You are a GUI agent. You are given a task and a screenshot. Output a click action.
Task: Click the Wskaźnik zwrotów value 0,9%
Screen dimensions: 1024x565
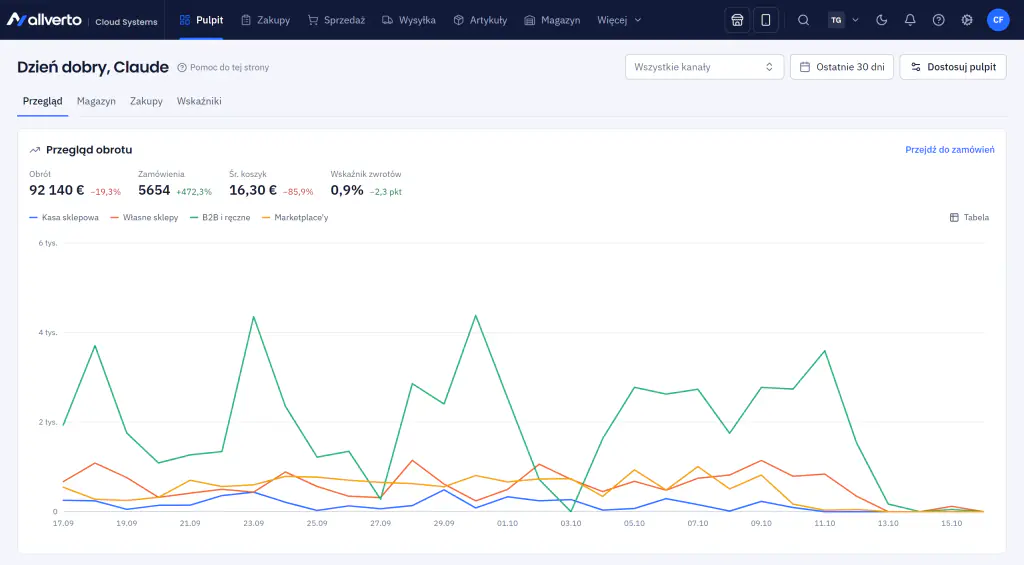click(347, 190)
